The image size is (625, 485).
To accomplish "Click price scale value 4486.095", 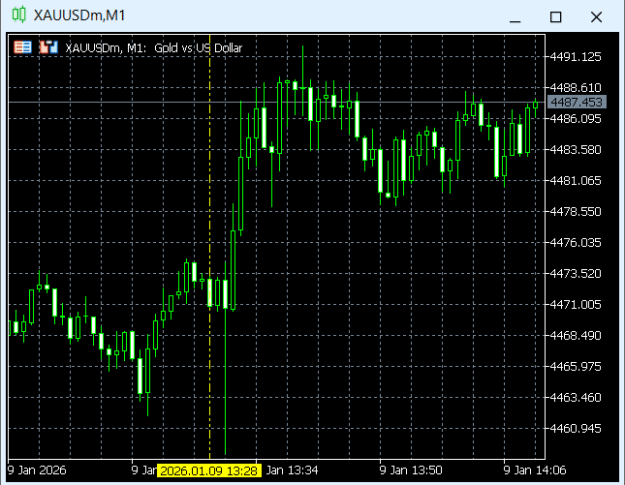I will coord(576,119).
